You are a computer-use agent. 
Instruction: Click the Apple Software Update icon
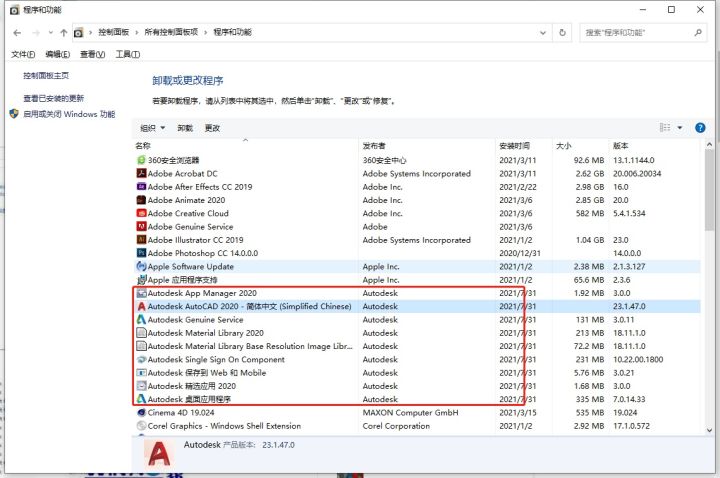pyautogui.click(x=141, y=266)
